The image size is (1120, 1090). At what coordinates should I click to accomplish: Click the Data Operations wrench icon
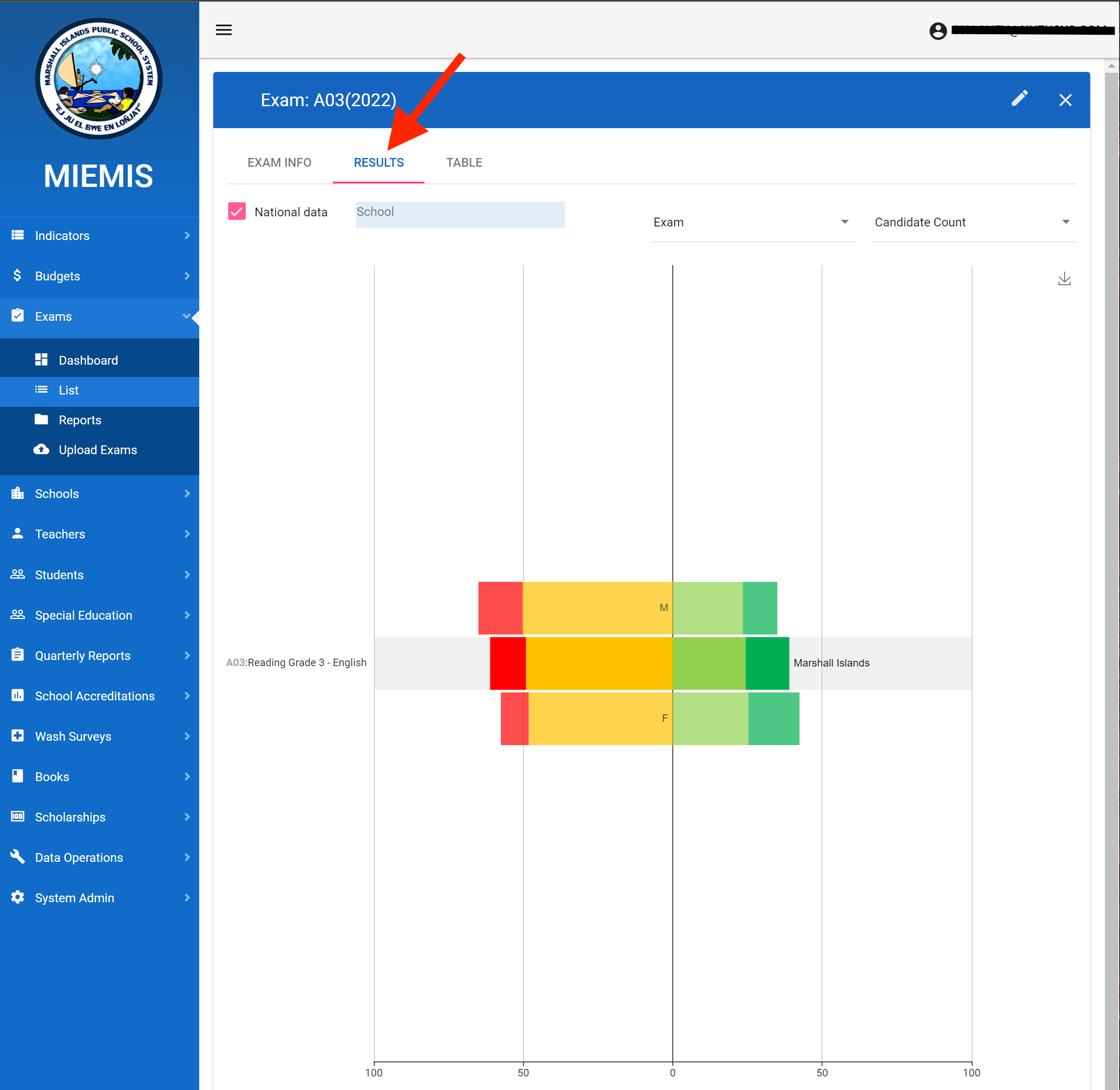pos(18,857)
